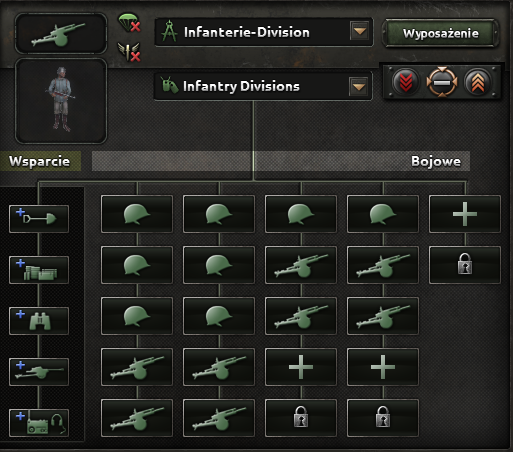Viewport: 513px width, 452px height.
Task: Click the Infantry Divisions combo box label
Action: (x=241, y=86)
